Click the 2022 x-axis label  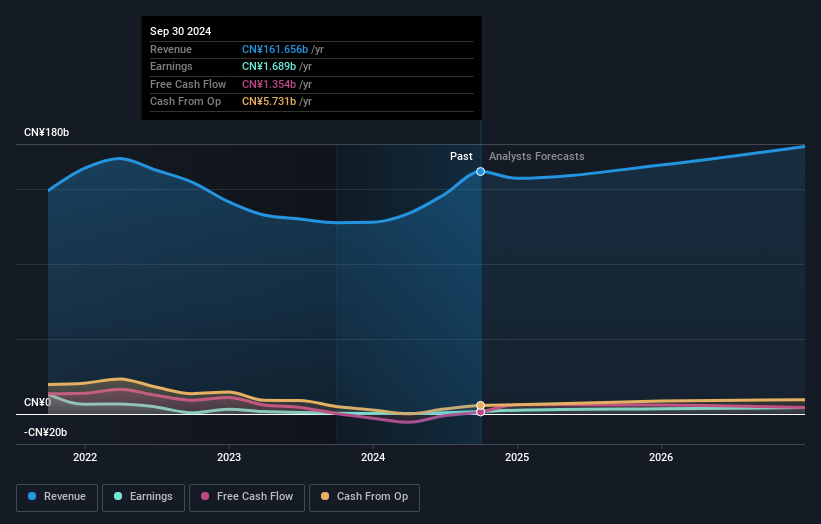pyautogui.click(x=85, y=458)
